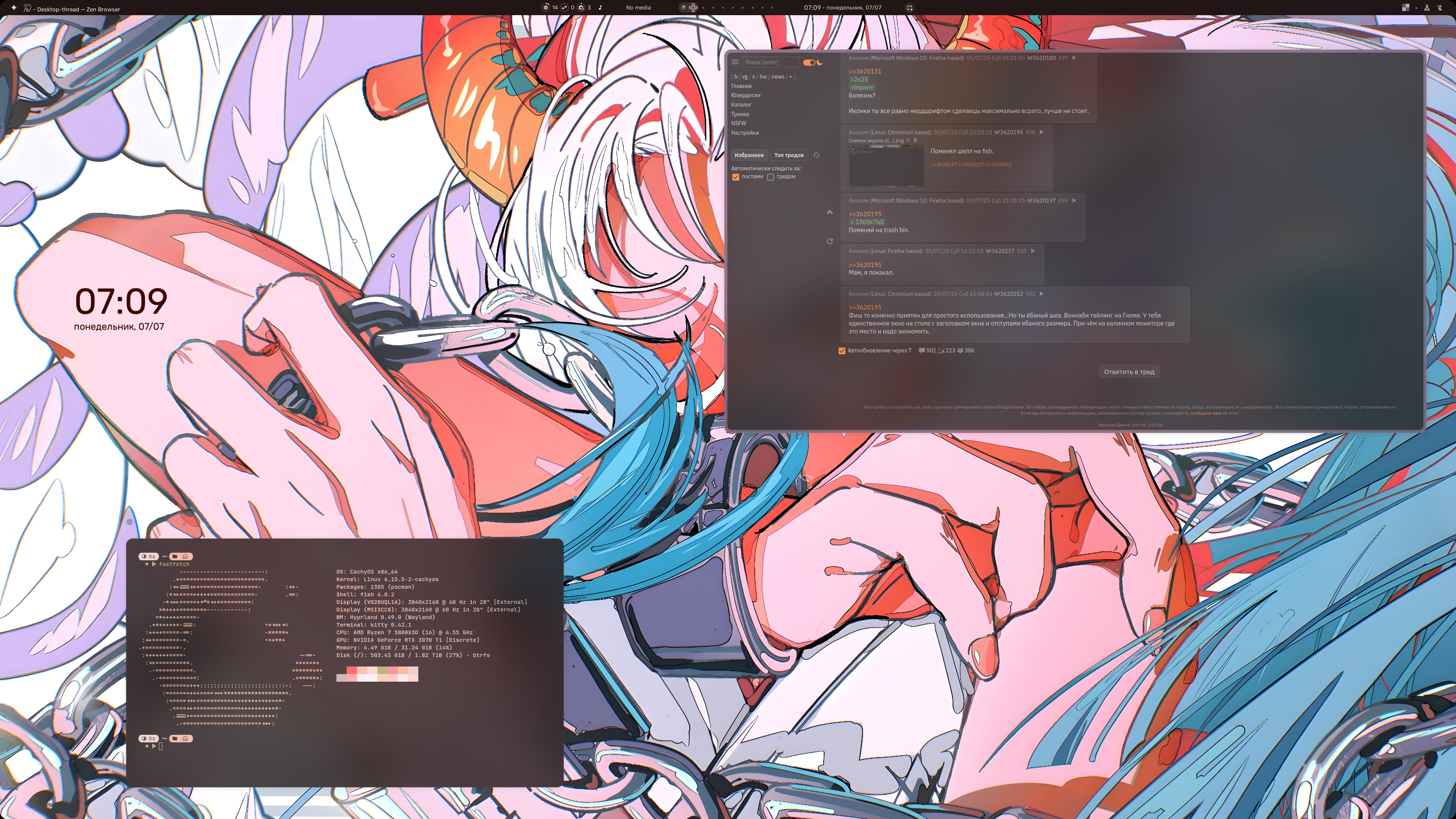The image size is (1456, 819).
Task: Uncheck the постами auto-follow checkbox
Action: pyautogui.click(x=735, y=177)
